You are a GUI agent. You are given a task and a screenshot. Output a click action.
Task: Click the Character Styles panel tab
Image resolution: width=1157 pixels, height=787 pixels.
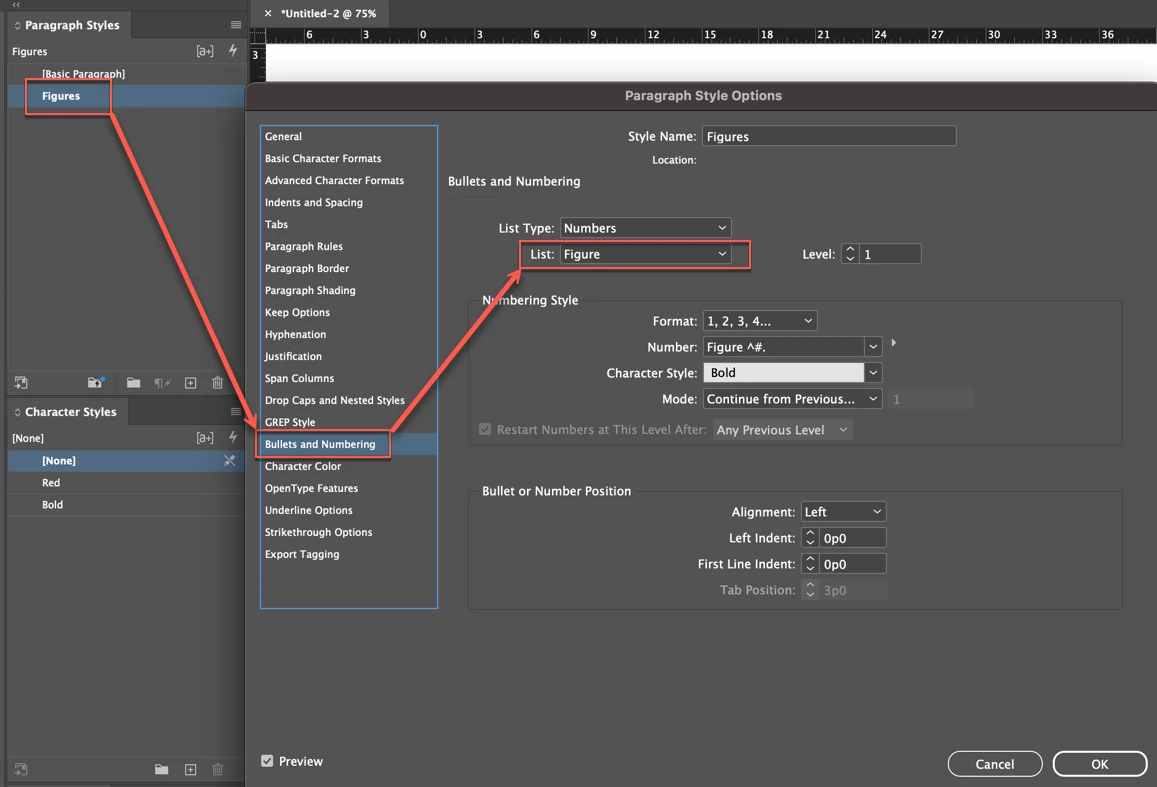(x=70, y=412)
